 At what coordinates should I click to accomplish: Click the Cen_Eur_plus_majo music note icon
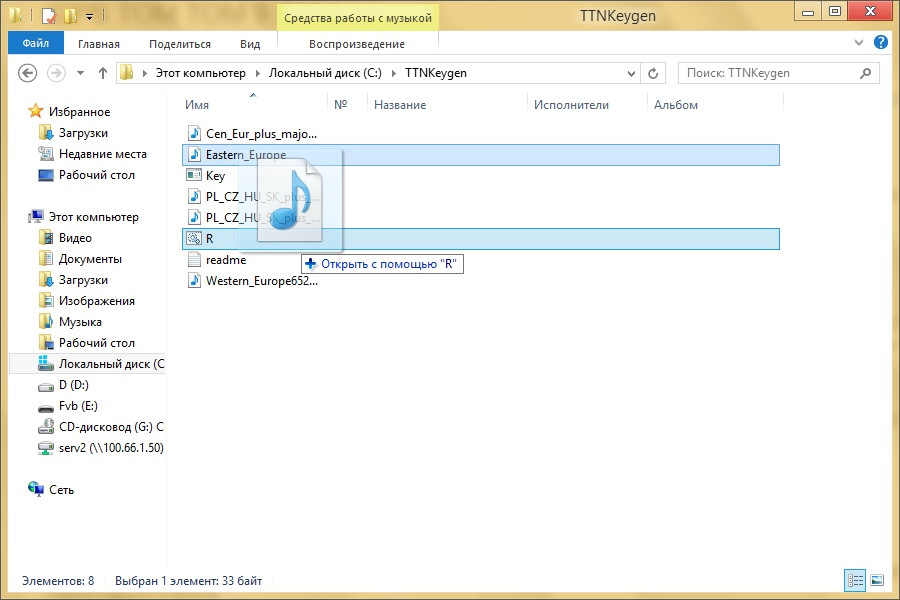point(195,134)
